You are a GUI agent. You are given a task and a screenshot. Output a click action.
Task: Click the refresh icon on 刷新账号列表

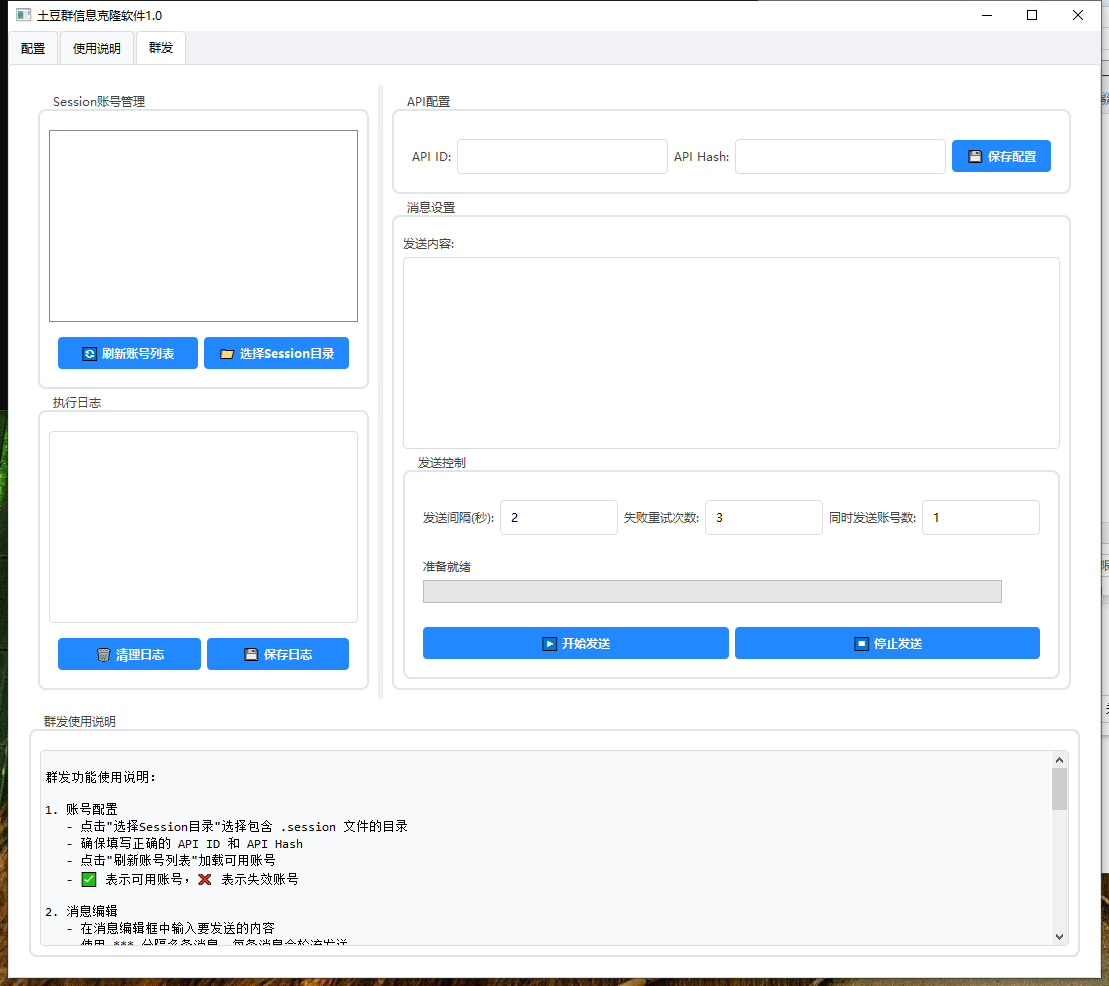tap(89, 354)
